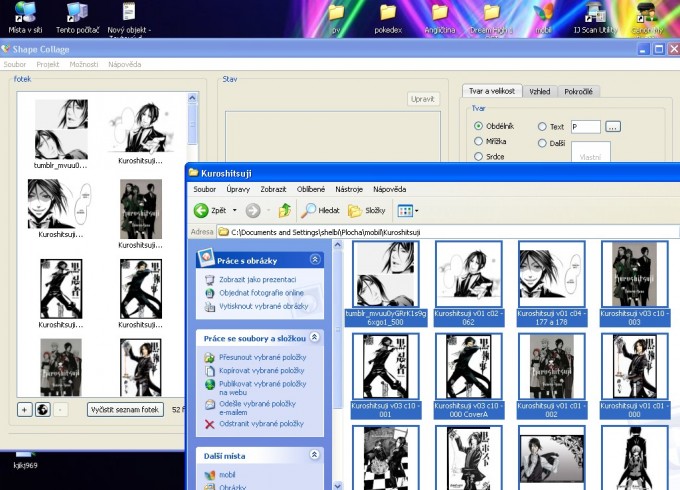This screenshot has width=680, height=490.
Task: Click Kopírovat vybrané položky icon
Action: point(209,371)
